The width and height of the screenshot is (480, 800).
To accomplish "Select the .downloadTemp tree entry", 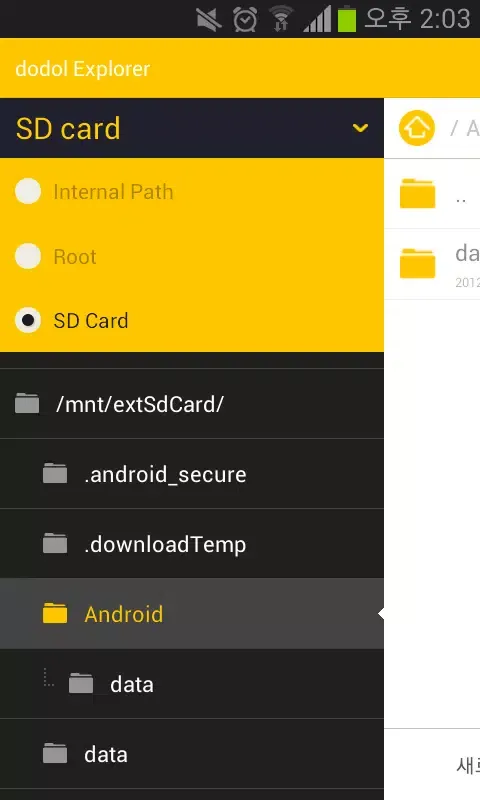I will click(x=192, y=544).
